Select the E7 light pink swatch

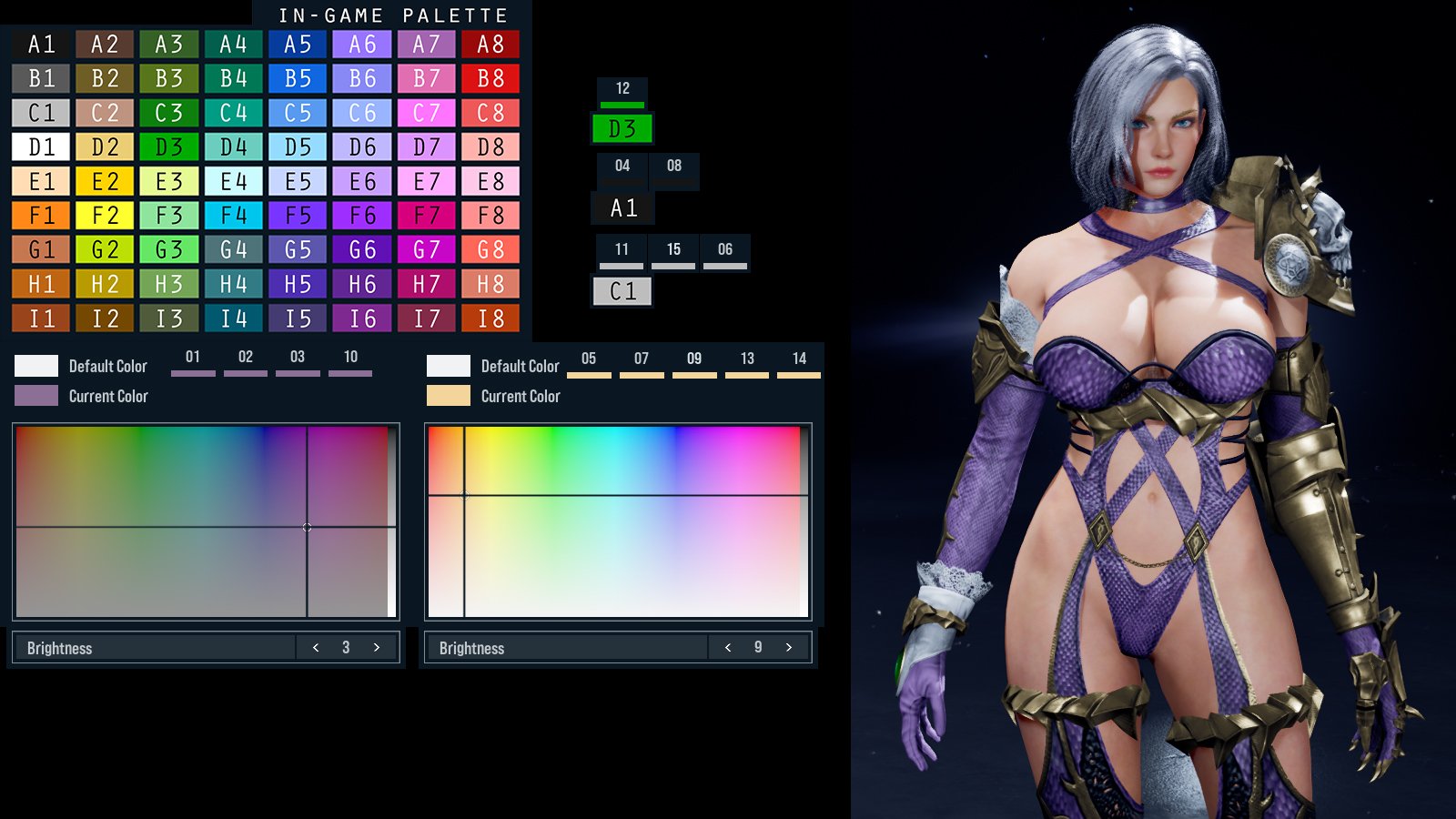coord(426,181)
